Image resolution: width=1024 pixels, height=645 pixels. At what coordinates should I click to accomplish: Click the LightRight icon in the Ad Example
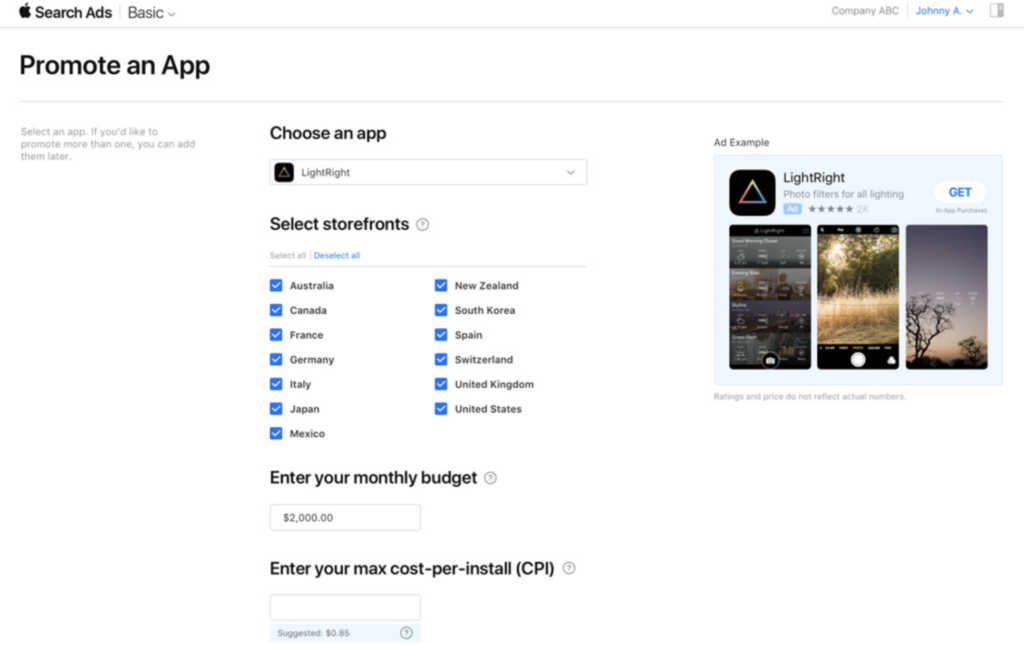coord(752,192)
